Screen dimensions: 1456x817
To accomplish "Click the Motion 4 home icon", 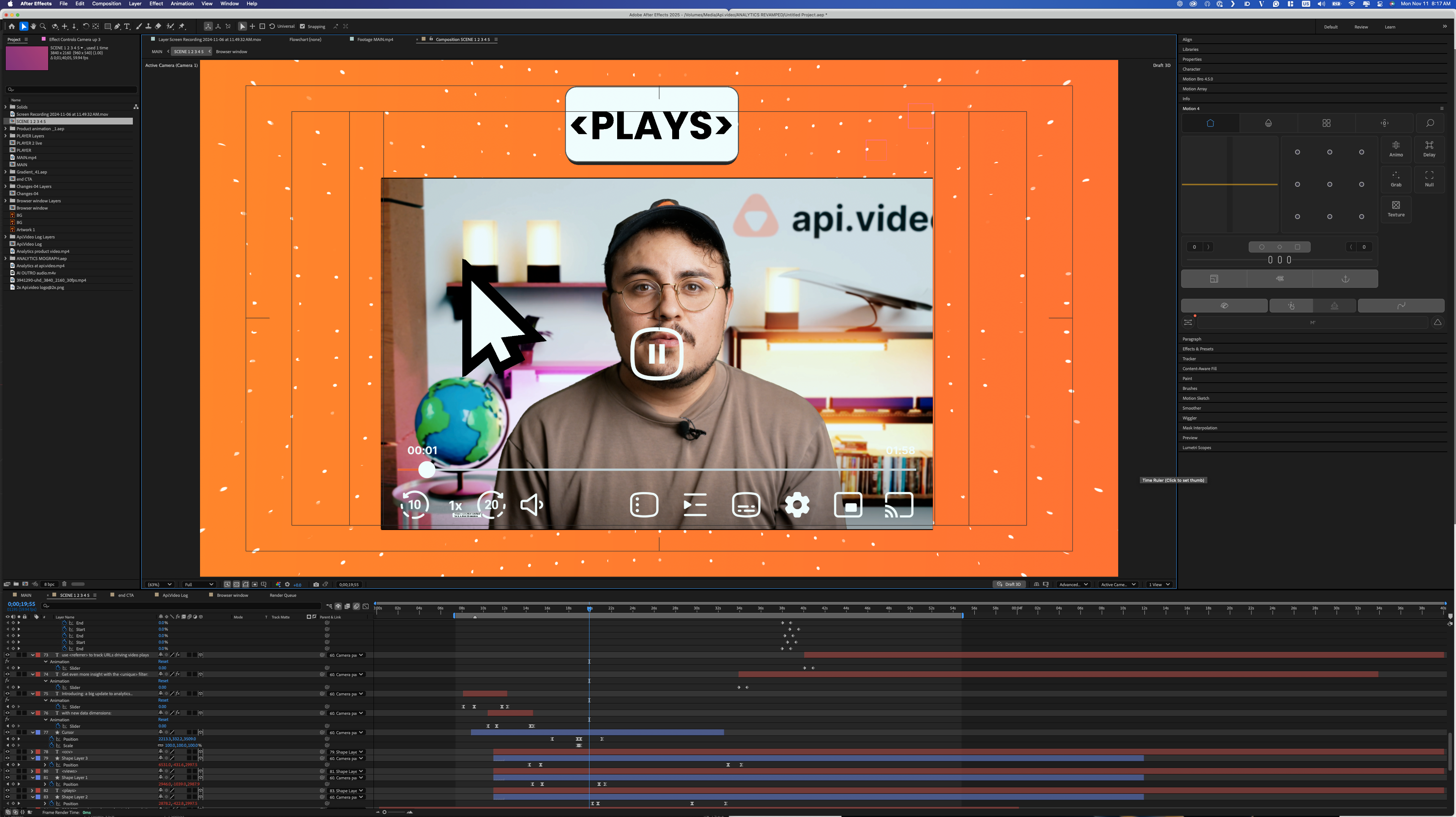I will [x=1210, y=123].
